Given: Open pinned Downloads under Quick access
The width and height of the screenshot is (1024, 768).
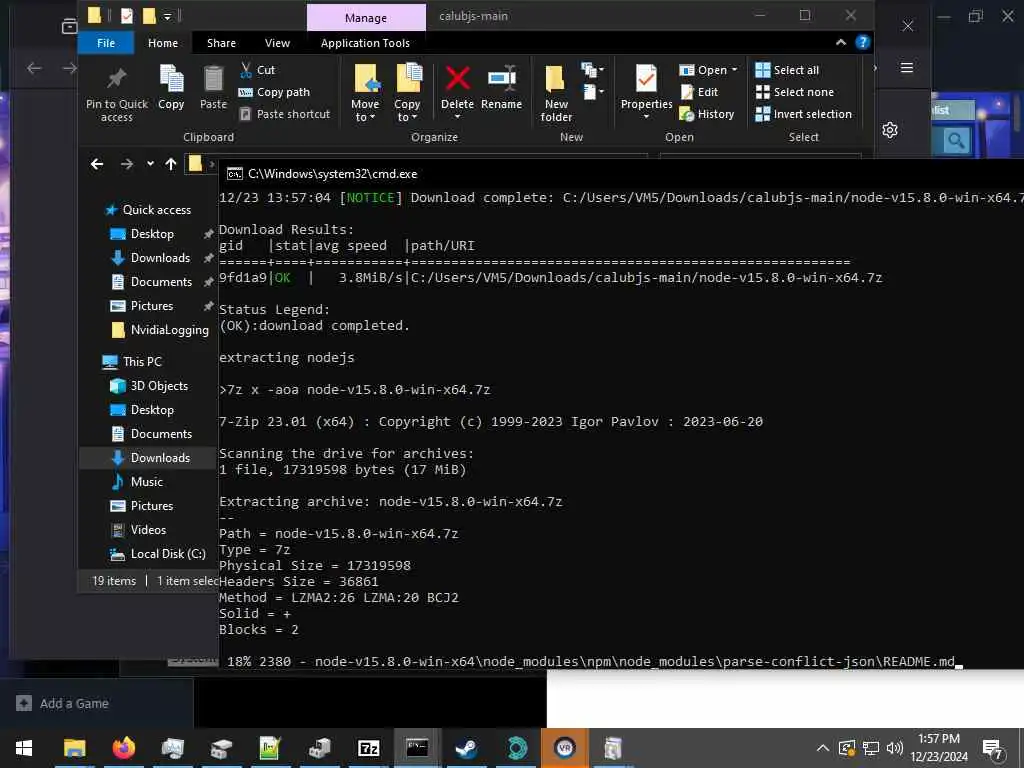Looking at the screenshot, I should [160, 258].
